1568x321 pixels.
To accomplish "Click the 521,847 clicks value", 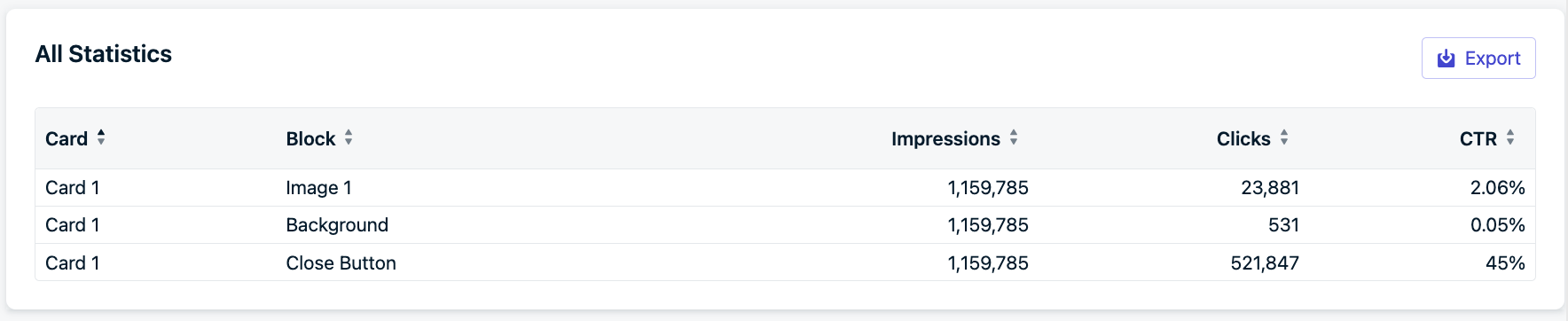I will [x=1265, y=263].
